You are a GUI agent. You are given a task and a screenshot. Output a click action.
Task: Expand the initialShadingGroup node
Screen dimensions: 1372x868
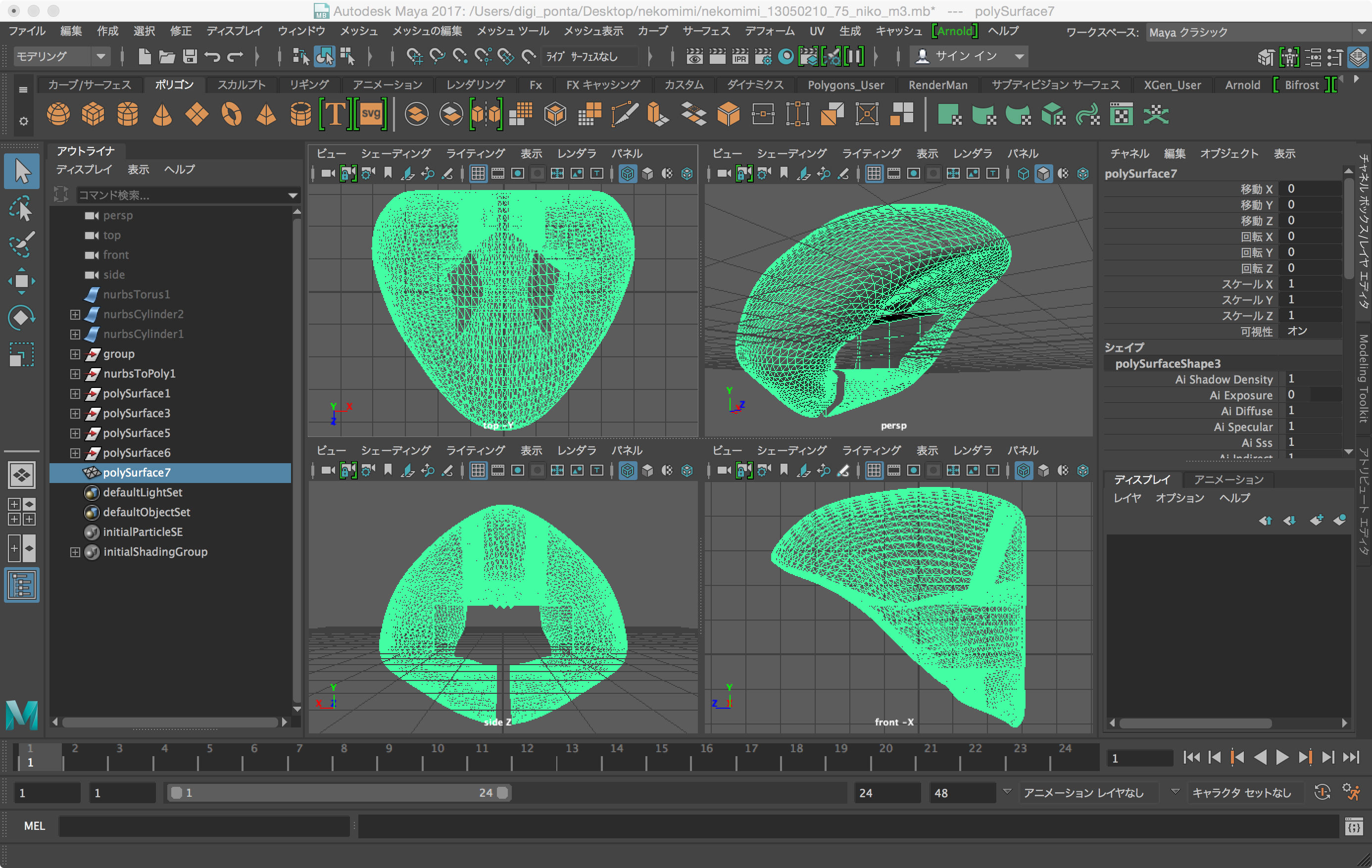click(75, 552)
